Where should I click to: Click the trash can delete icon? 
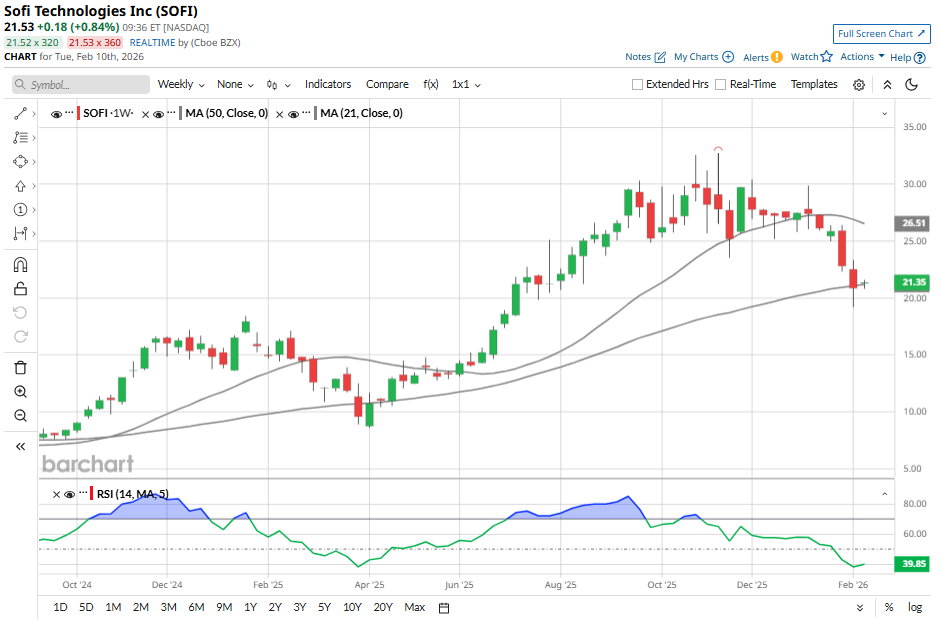(20, 368)
